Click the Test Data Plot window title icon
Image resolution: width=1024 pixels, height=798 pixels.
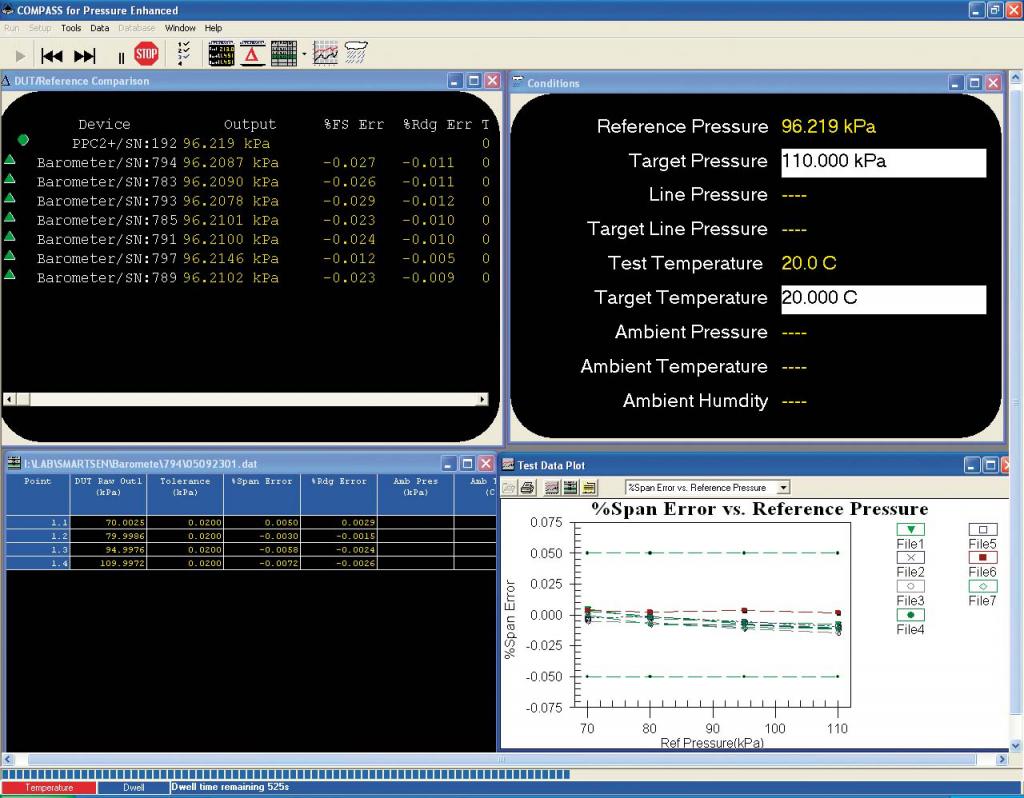[508, 464]
